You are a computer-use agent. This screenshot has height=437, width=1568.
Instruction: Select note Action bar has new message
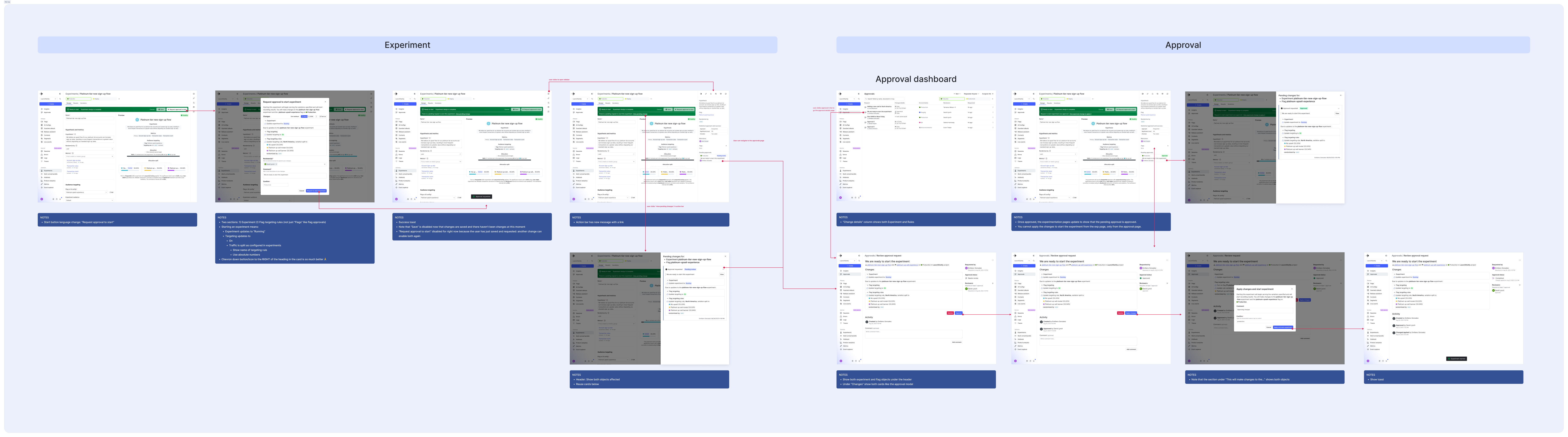click(x=649, y=220)
